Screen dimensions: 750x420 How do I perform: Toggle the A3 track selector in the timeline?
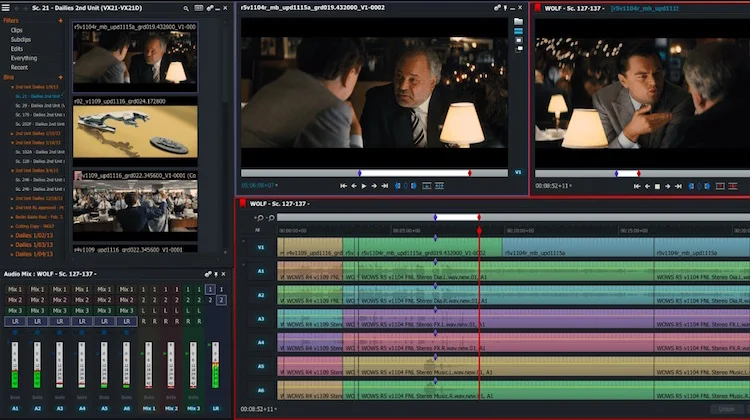[x=261, y=319]
